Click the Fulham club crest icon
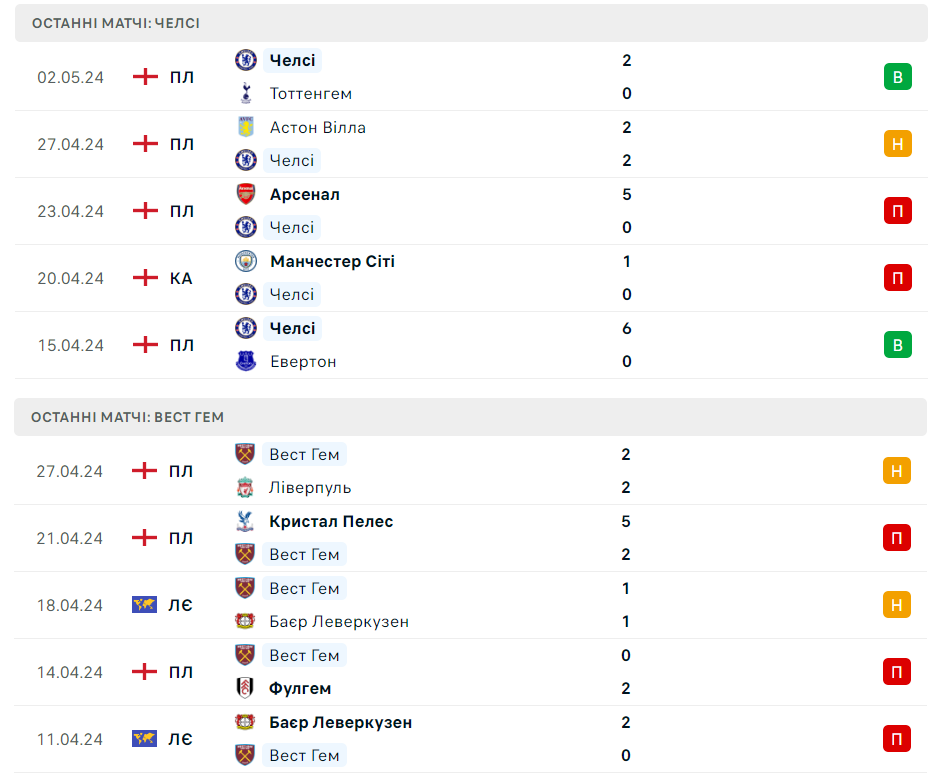 point(245,688)
